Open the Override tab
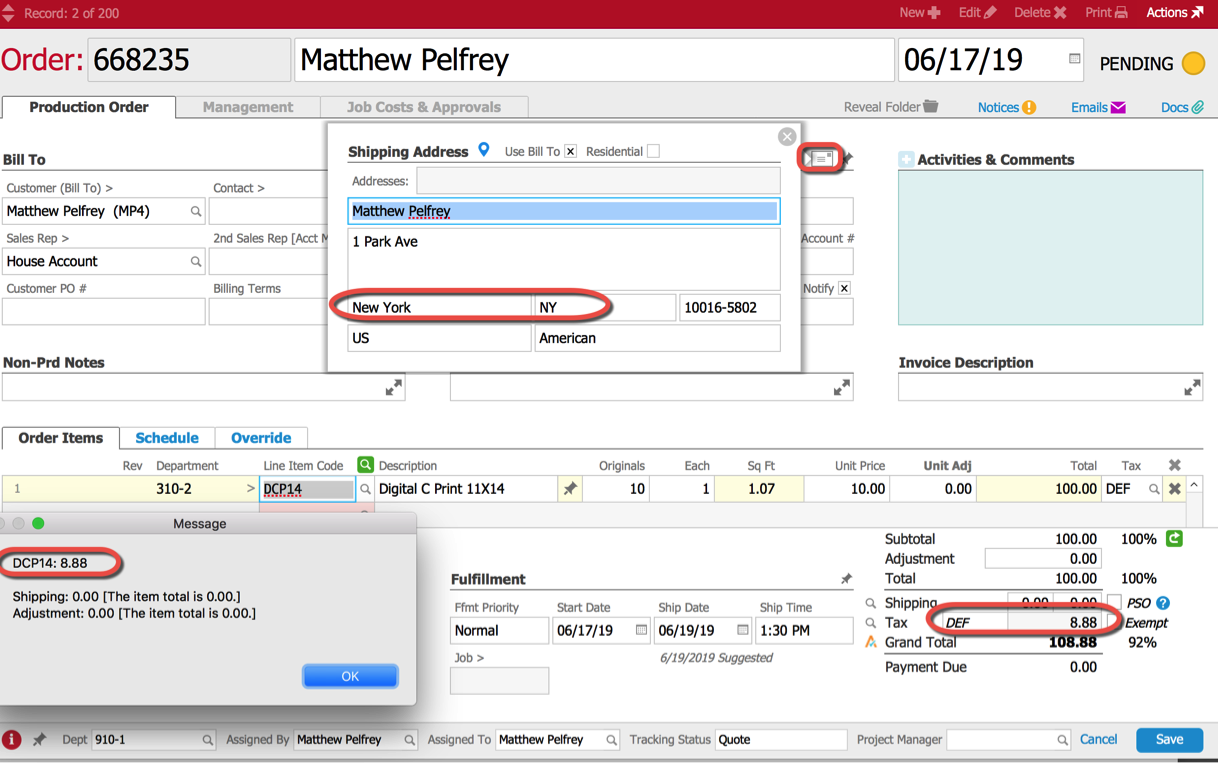 click(x=261, y=438)
